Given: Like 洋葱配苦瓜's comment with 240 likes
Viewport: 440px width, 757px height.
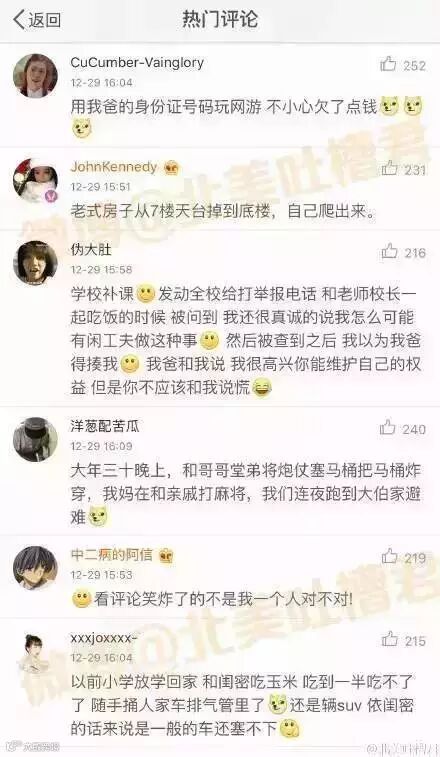Looking at the screenshot, I should pos(388,427).
